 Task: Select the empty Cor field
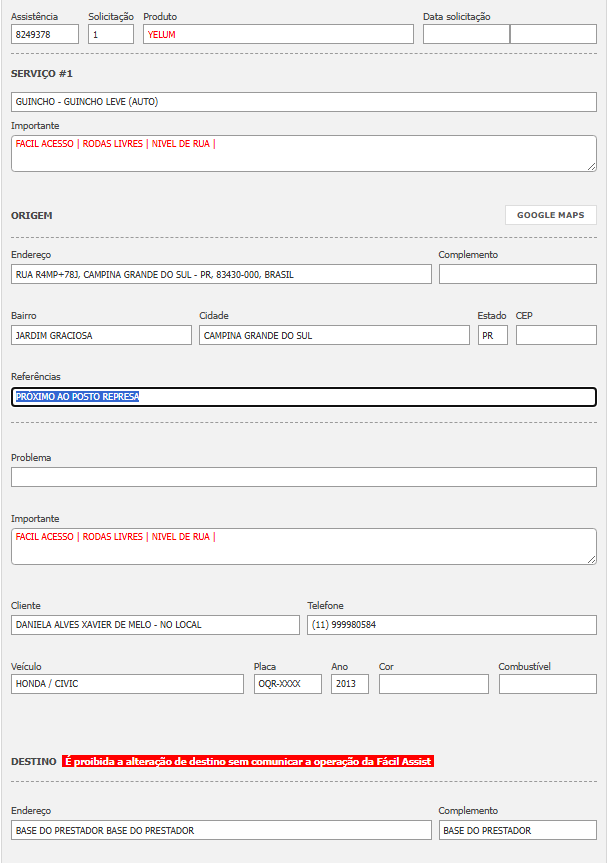pyautogui.click(x=433, y=684)
